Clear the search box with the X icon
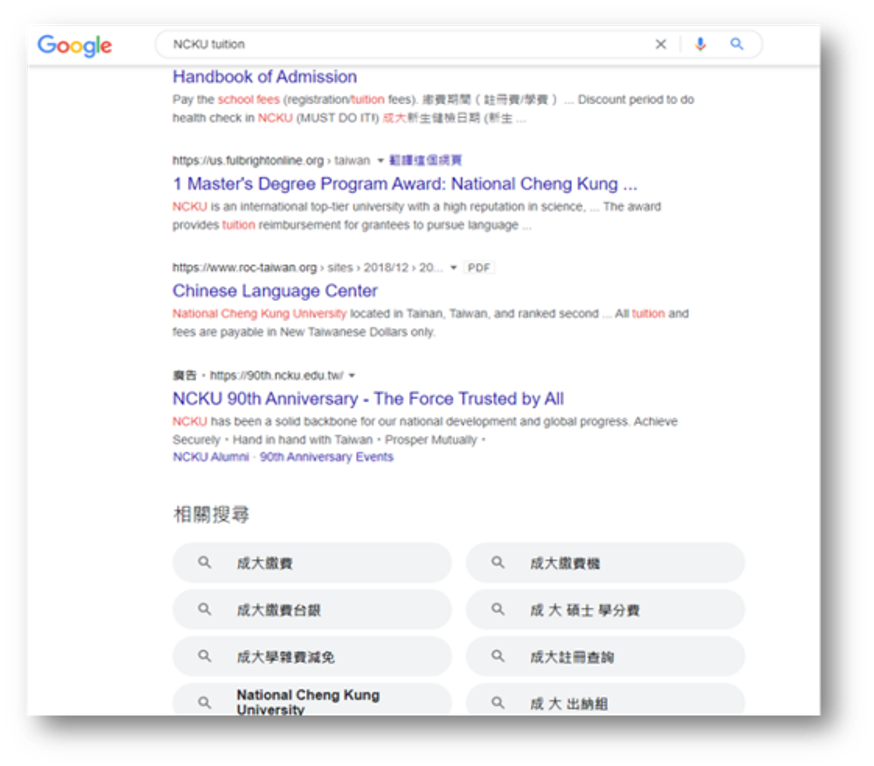 (661, 44)
